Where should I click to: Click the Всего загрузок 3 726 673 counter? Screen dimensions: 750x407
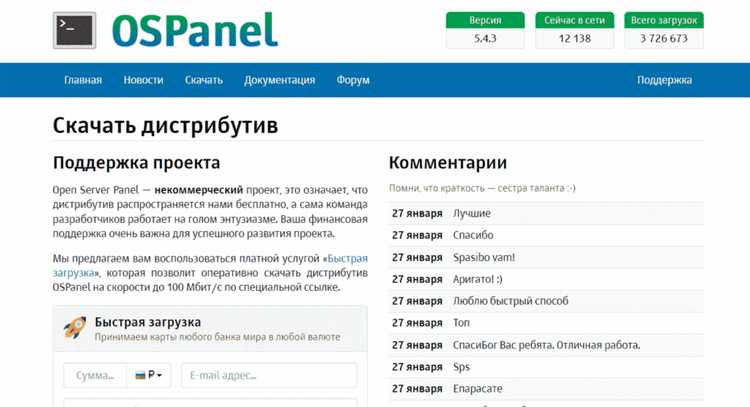[x=664, y=31]
